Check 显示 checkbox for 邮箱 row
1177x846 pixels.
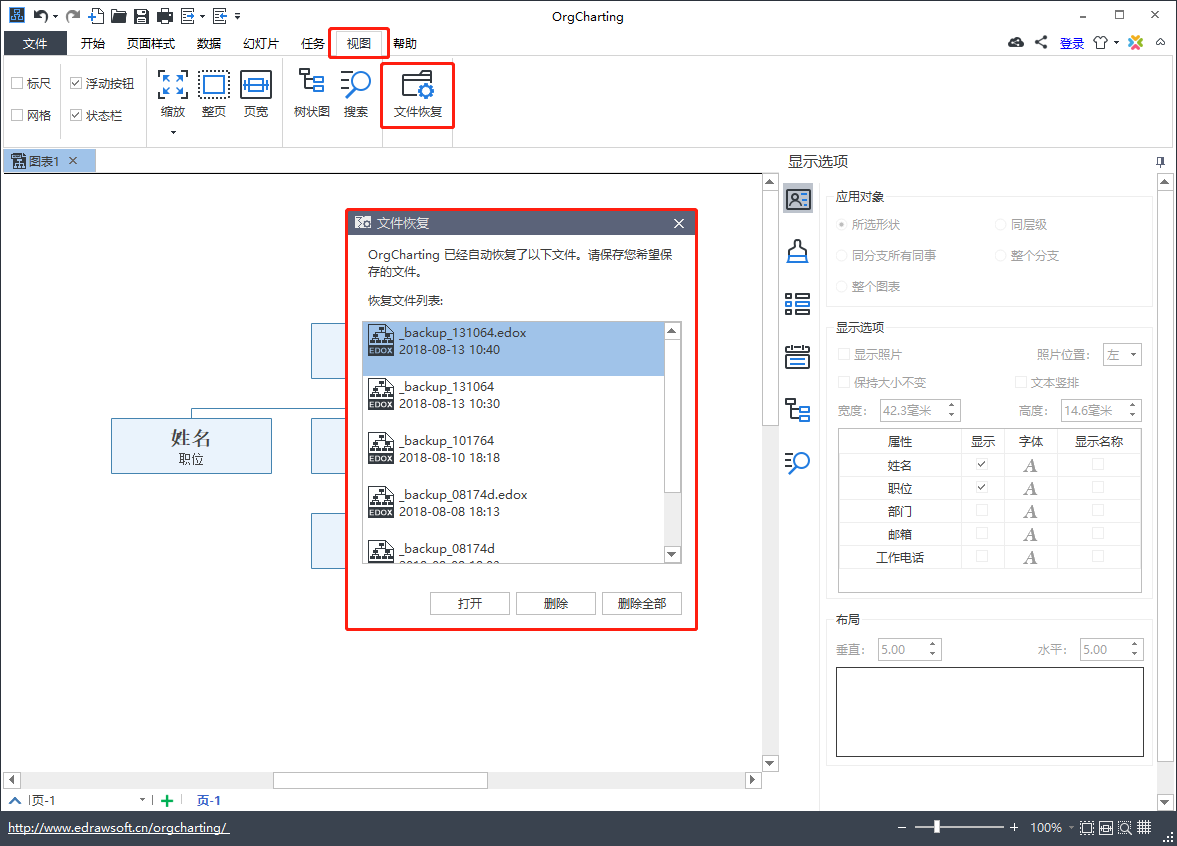point(982,534)
